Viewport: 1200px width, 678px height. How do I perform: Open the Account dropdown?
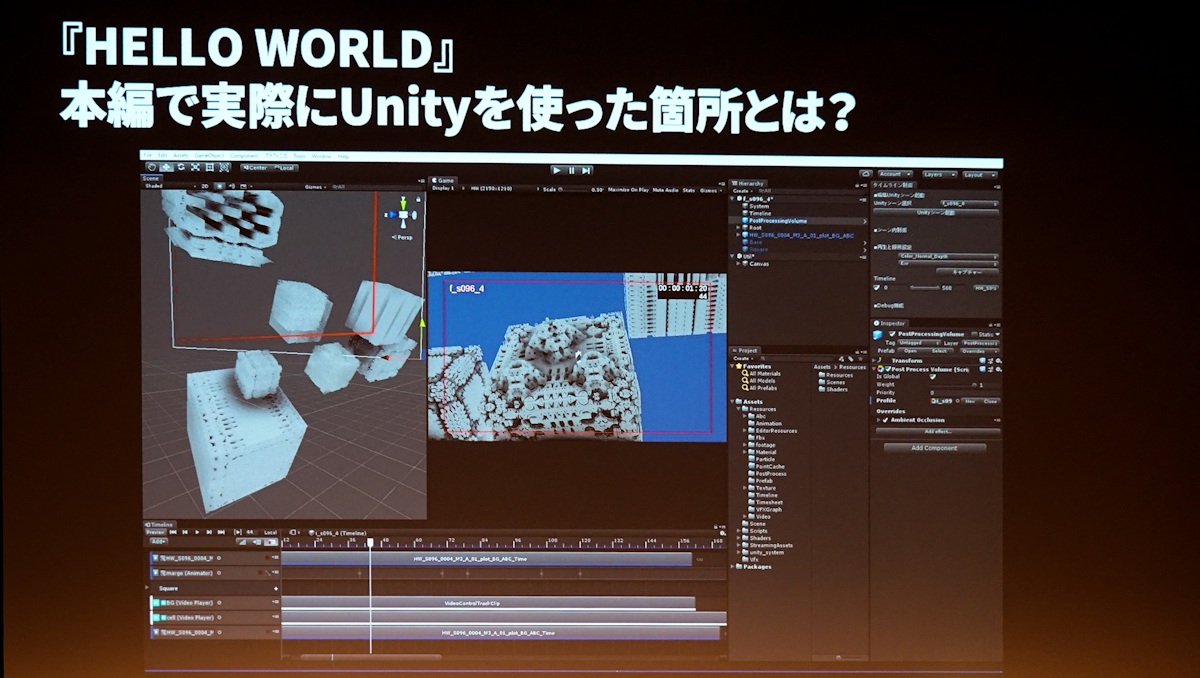pyautogui.click(x=895, y=174)
